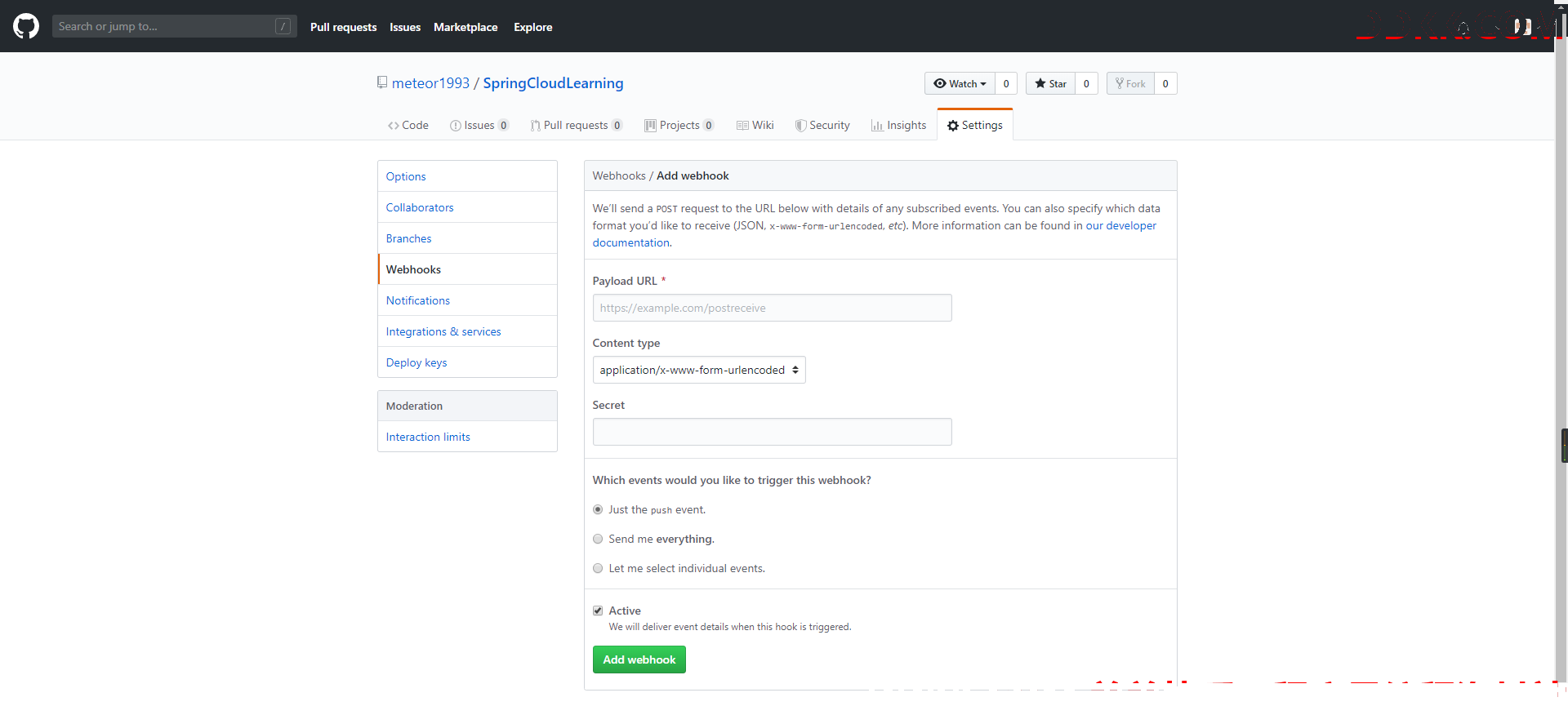
Task: Go to Branches in the settings sidebar
Action: pyautogui.click(x=467, y=238)
